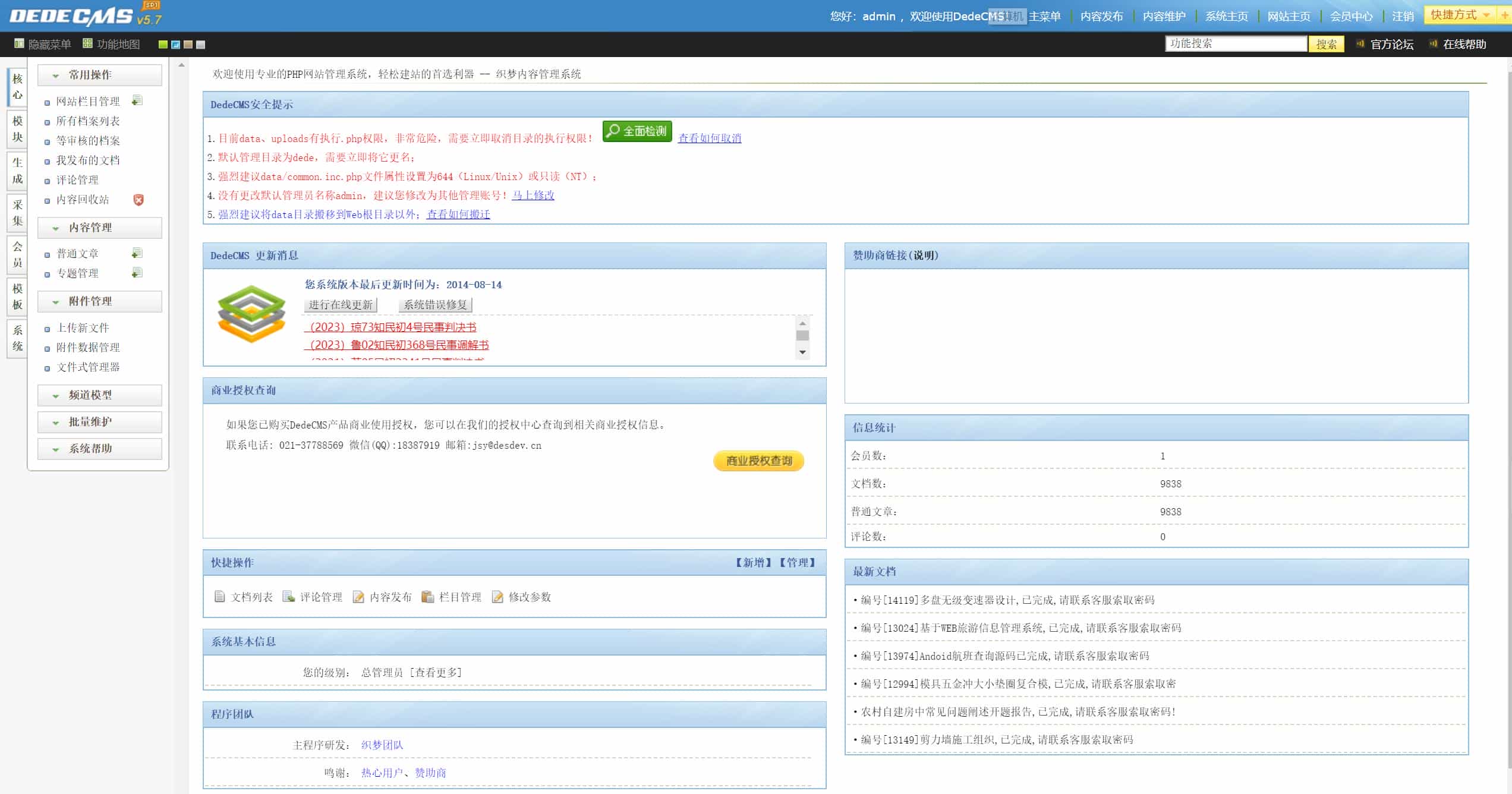1512x794 pixels.
Task: Select the green skin color swatch
Action: 163,45
